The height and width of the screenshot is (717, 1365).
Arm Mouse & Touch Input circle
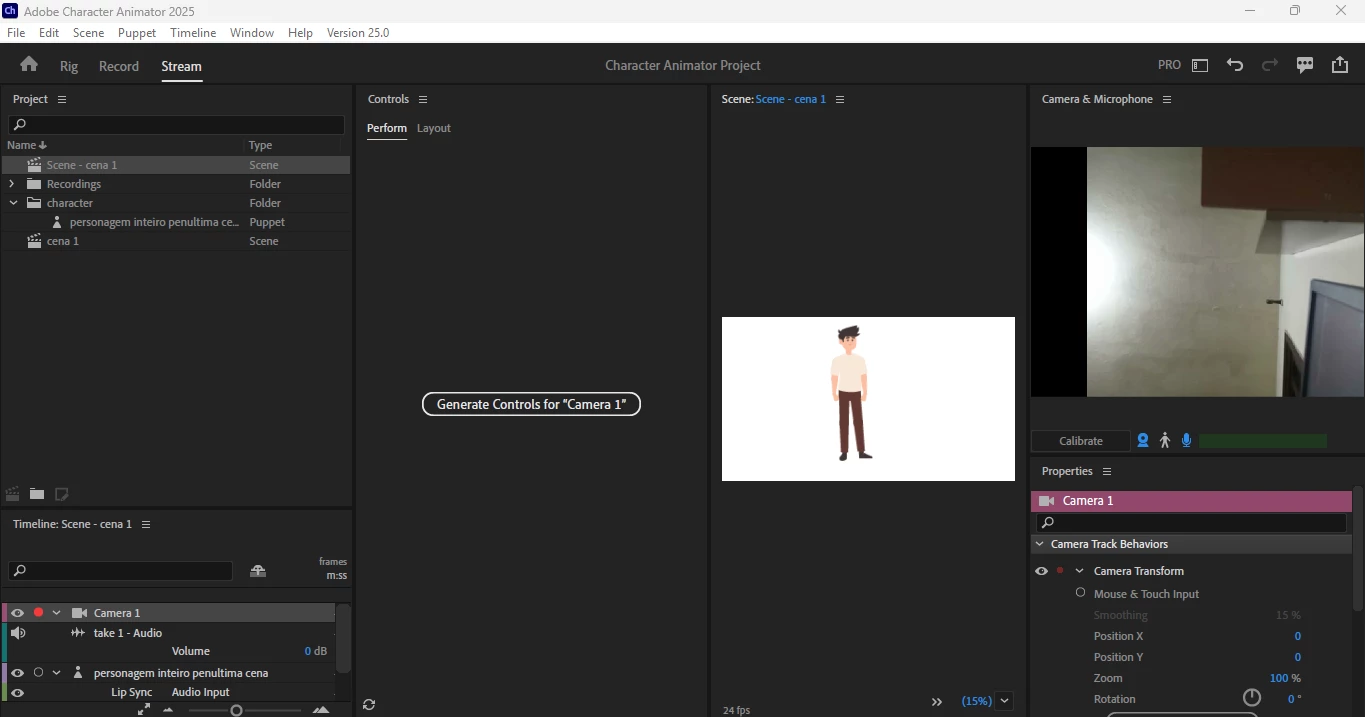click(x=1080, y=593)
